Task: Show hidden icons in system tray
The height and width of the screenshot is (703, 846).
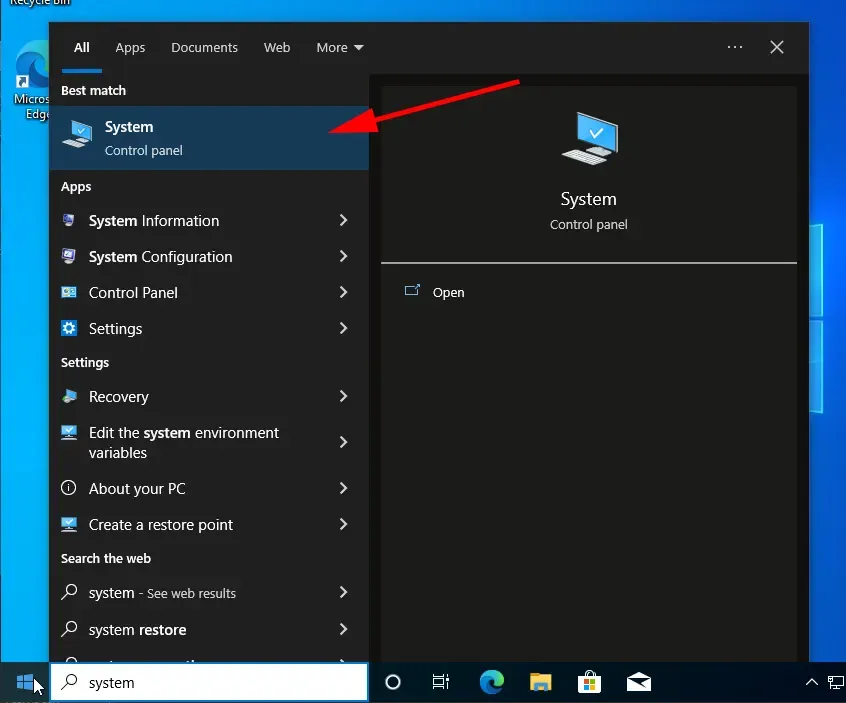Action: 811,682
